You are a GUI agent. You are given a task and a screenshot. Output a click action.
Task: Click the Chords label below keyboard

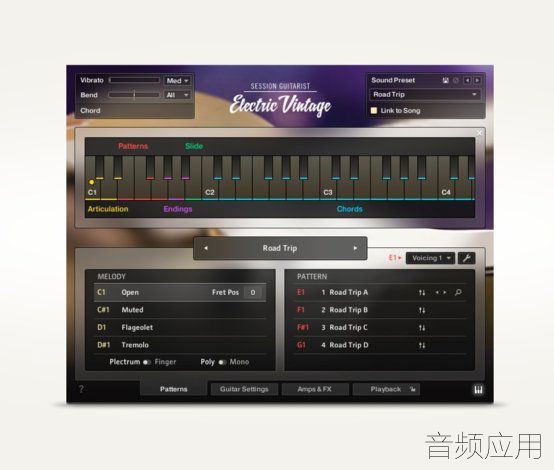point(349,209)
